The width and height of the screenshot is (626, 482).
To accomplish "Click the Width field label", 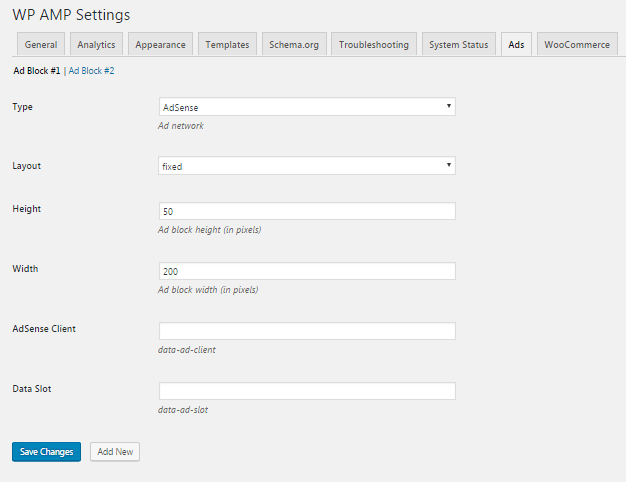I will [x=25, y=269].
